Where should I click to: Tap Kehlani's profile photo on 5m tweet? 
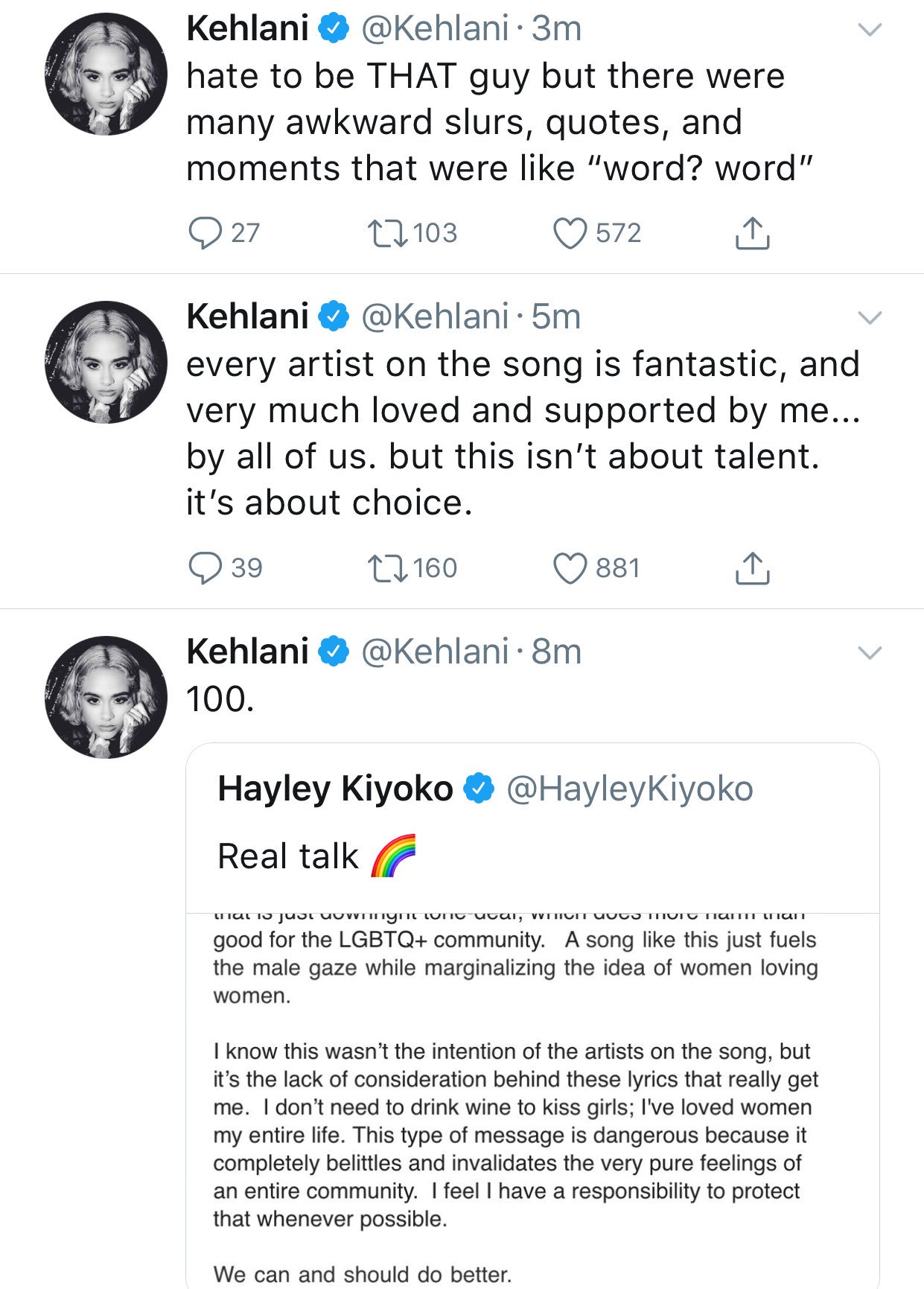(106, 363)
